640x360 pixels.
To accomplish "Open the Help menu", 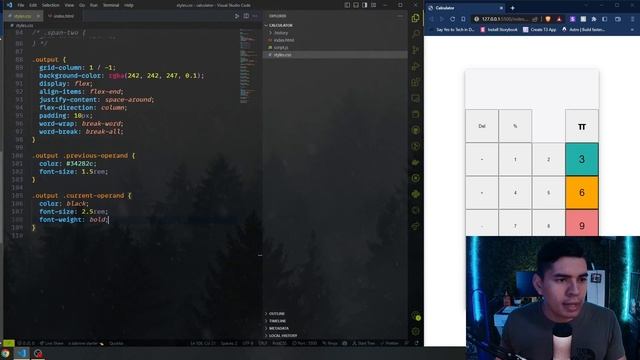I will pos(129,5).
